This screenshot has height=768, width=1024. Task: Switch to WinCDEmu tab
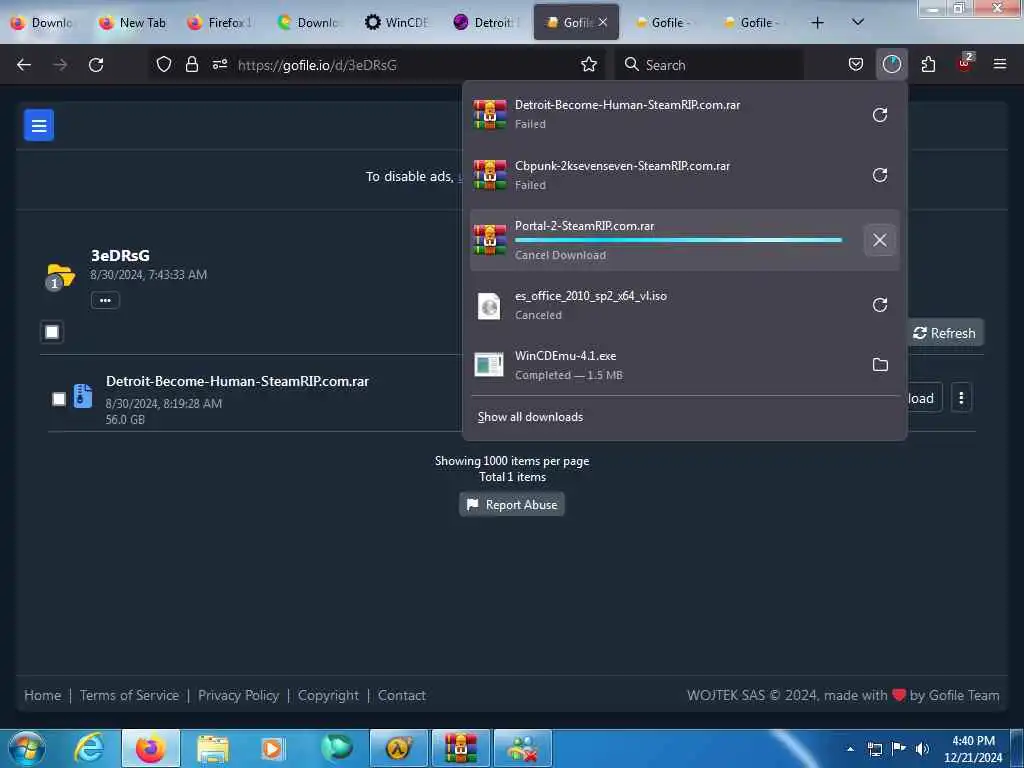tap(397, 22)
